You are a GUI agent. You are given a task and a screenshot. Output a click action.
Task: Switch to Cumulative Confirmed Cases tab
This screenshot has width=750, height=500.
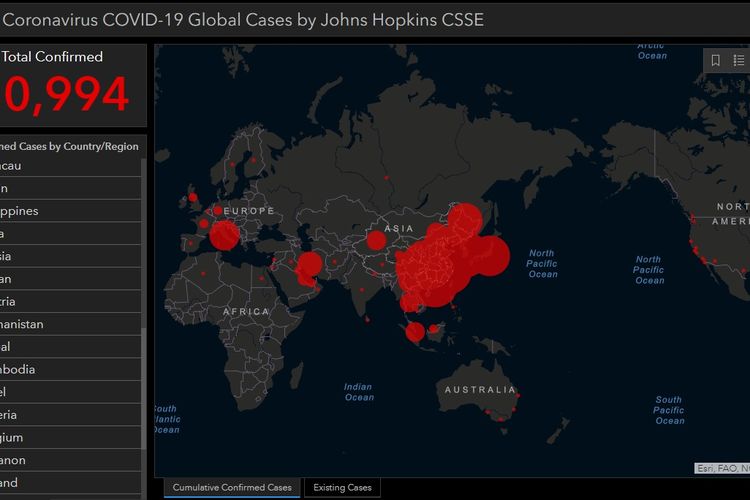pos(232,488)
